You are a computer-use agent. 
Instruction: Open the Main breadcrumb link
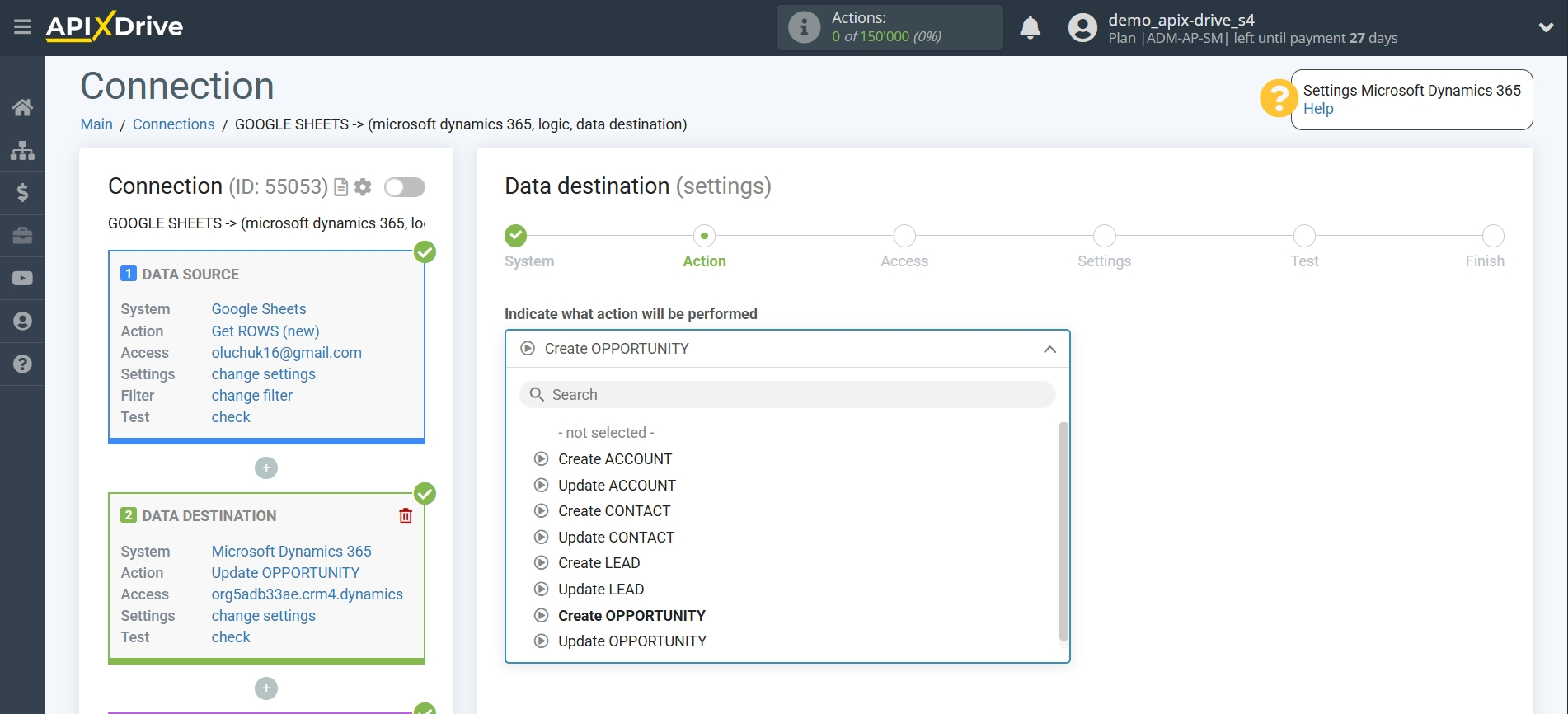(96, 124)
